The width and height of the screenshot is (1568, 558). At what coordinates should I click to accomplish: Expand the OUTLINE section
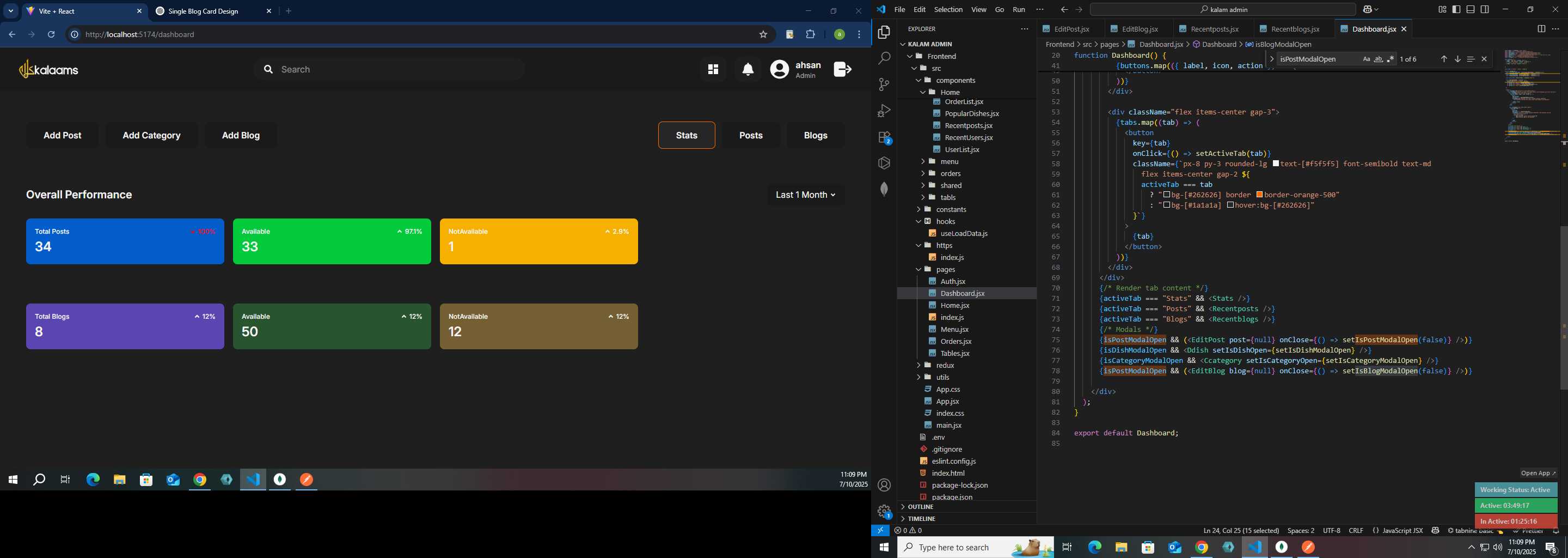[966, 507]
